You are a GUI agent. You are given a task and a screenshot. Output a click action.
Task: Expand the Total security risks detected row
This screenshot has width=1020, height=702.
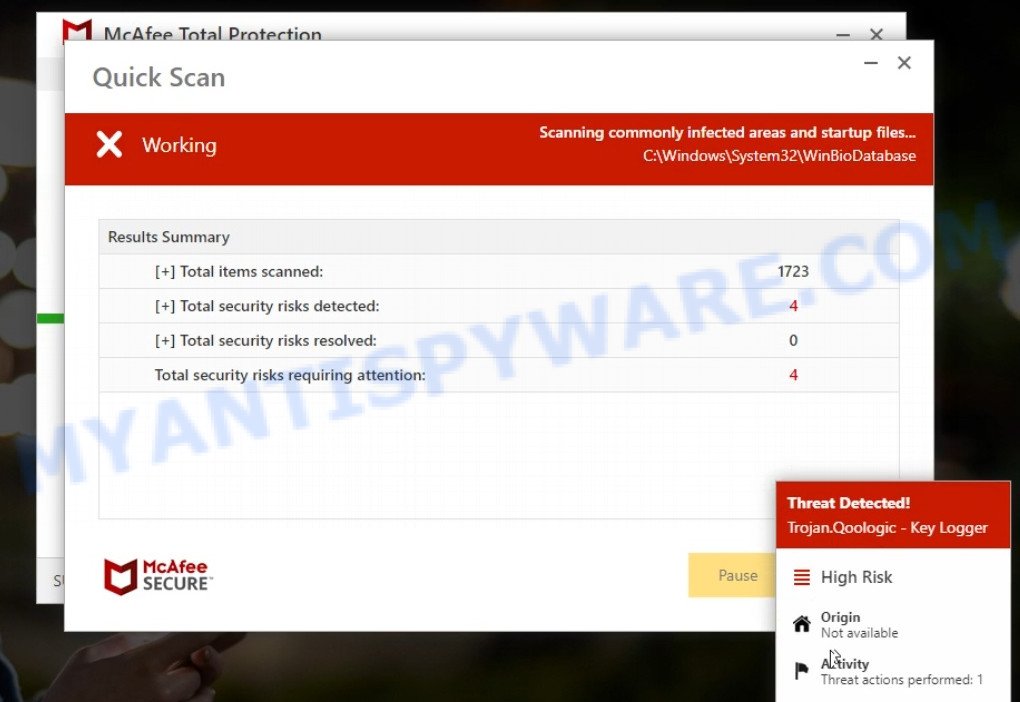click(x=165, y=306)
